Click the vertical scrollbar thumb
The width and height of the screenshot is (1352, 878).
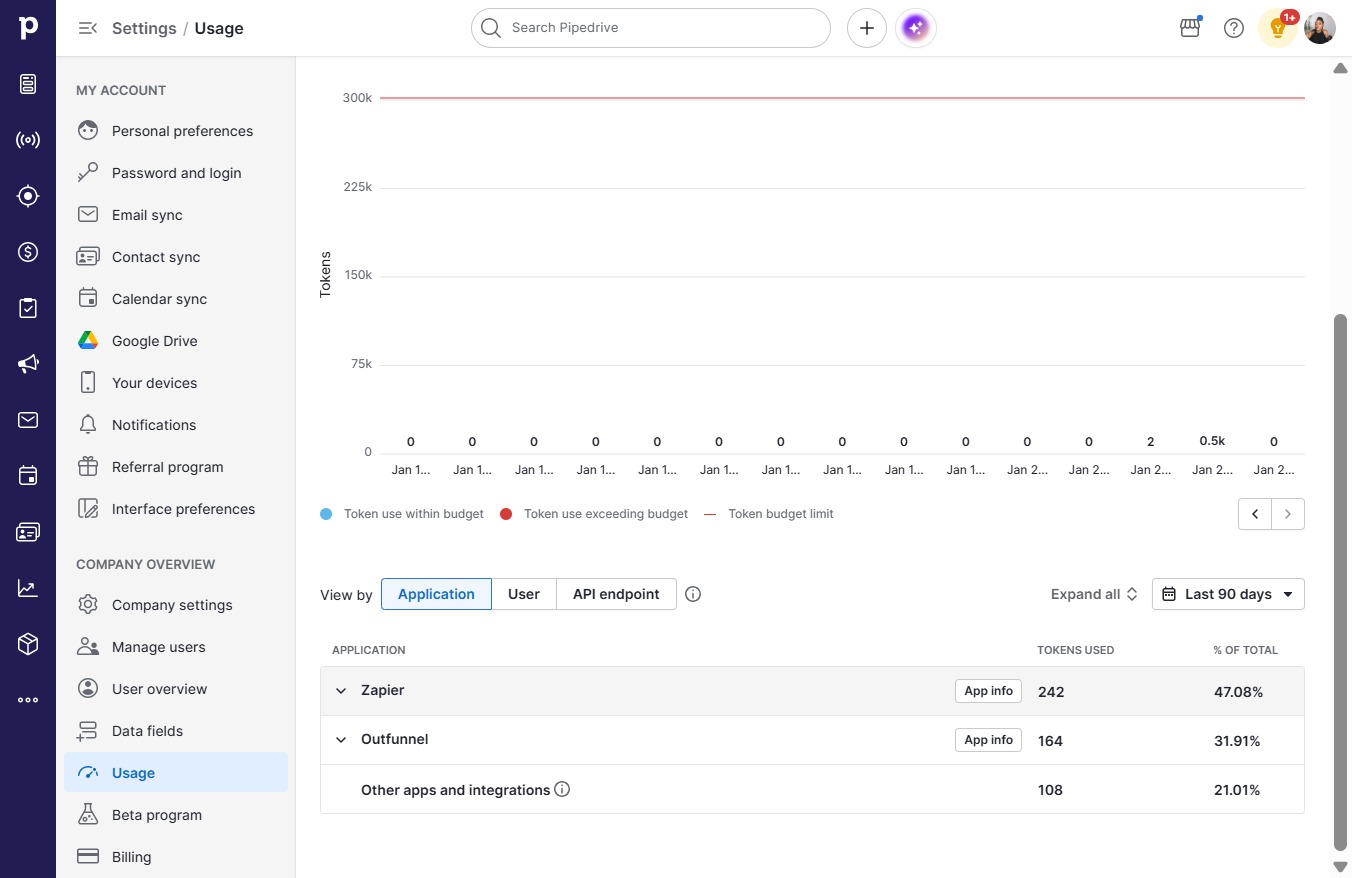pos(1341,580)
